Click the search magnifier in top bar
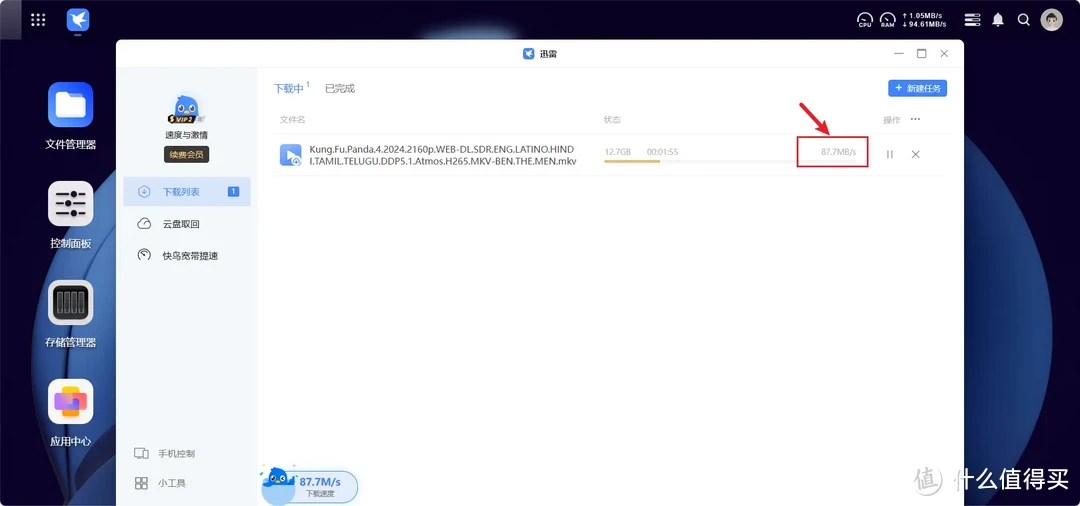Screen dimensions: 1080x506 [1024, 19]
